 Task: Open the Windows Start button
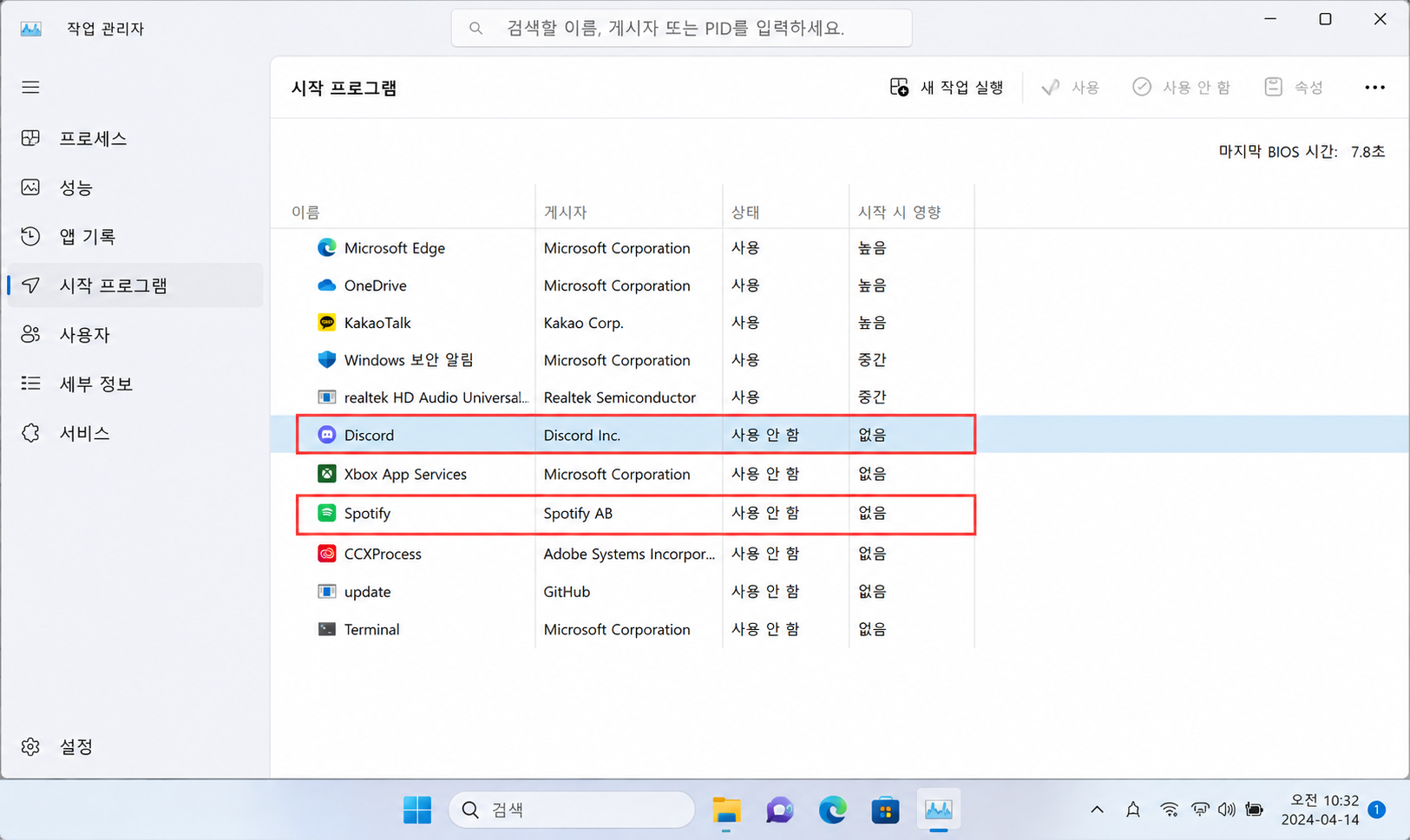(x=417, y=810)
